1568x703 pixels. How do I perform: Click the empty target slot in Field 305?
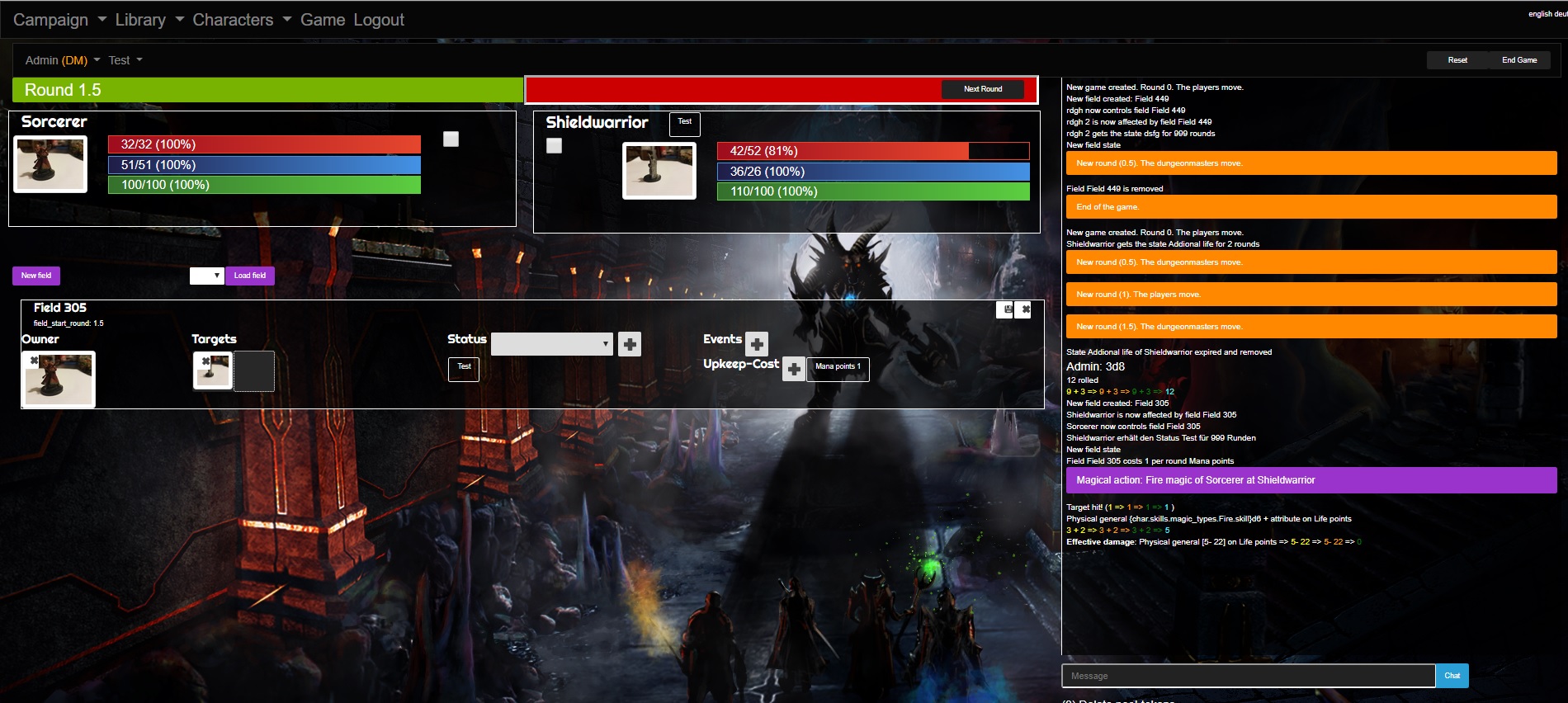point(254,371)
